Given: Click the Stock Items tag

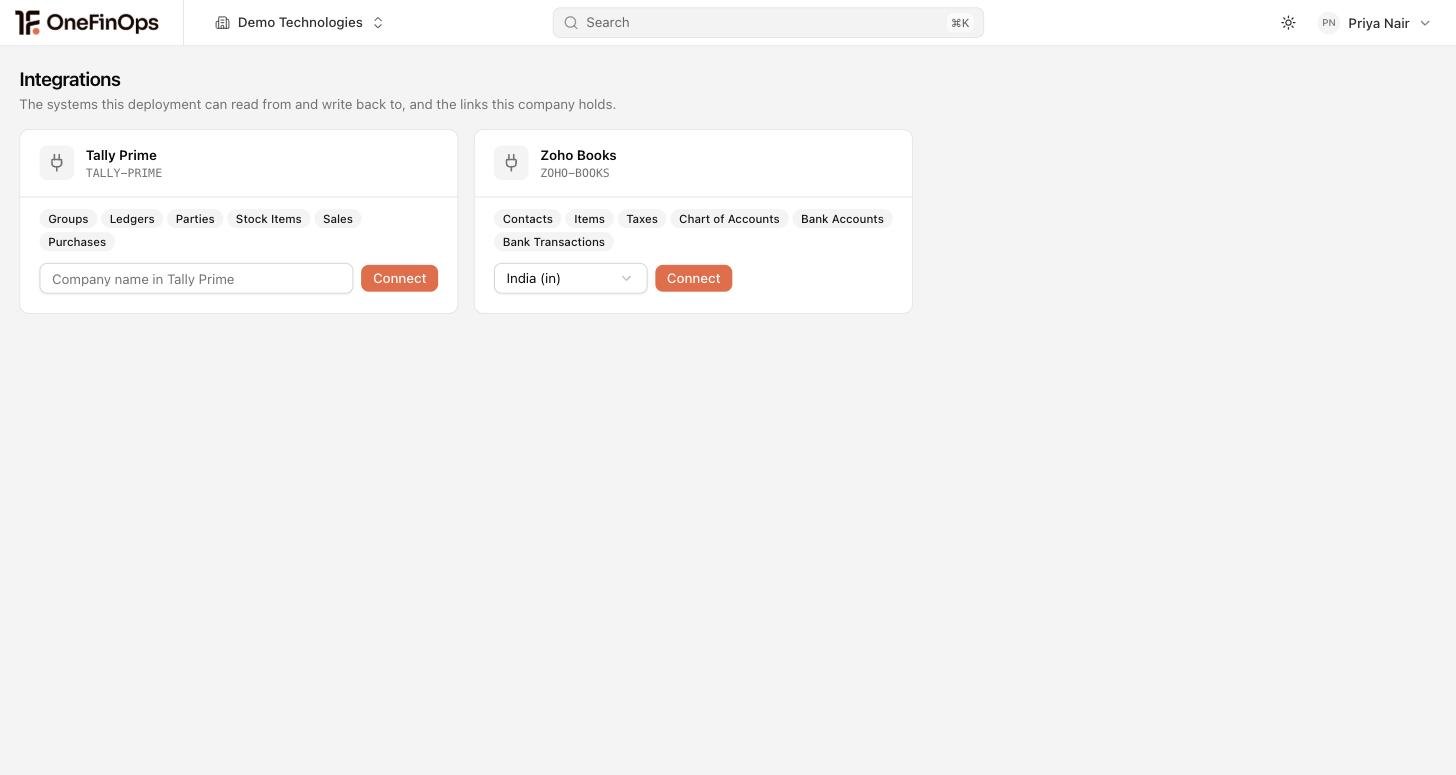Looking at the screenshot, I should coord(268,219).
